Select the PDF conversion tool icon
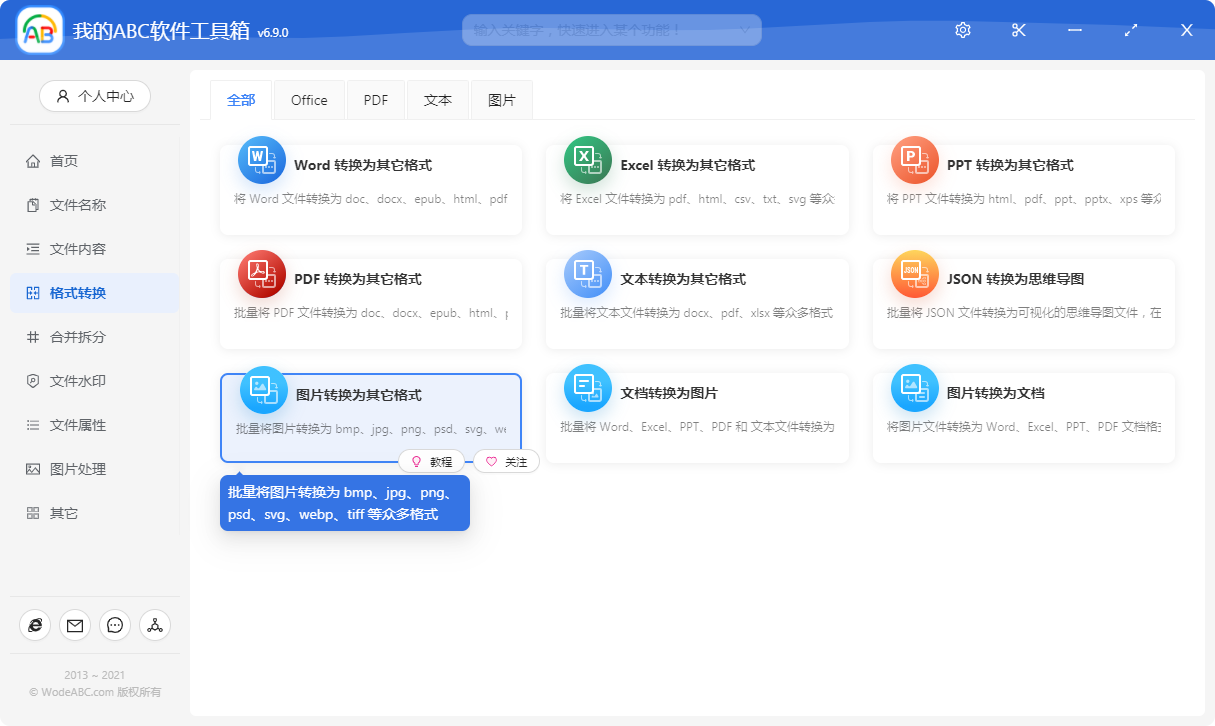This screenshot has width=1215, height=726. (261, 273)
